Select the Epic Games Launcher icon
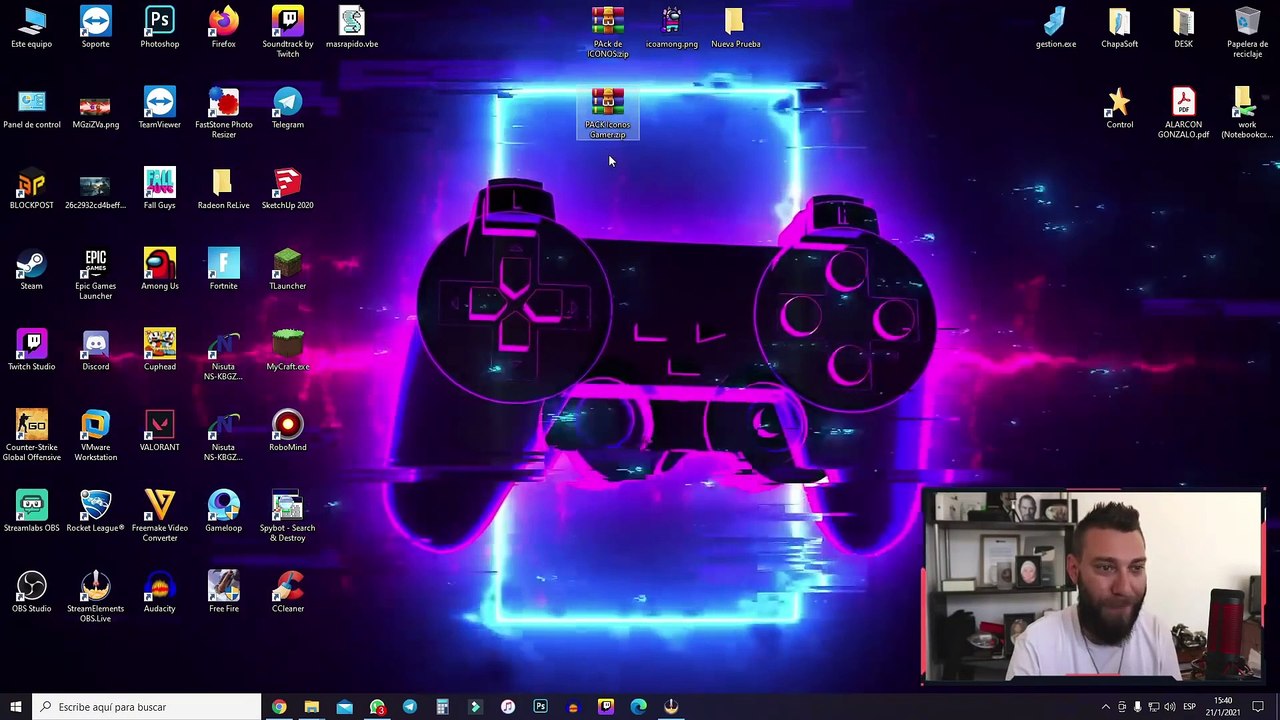 (x=96, y=274)
